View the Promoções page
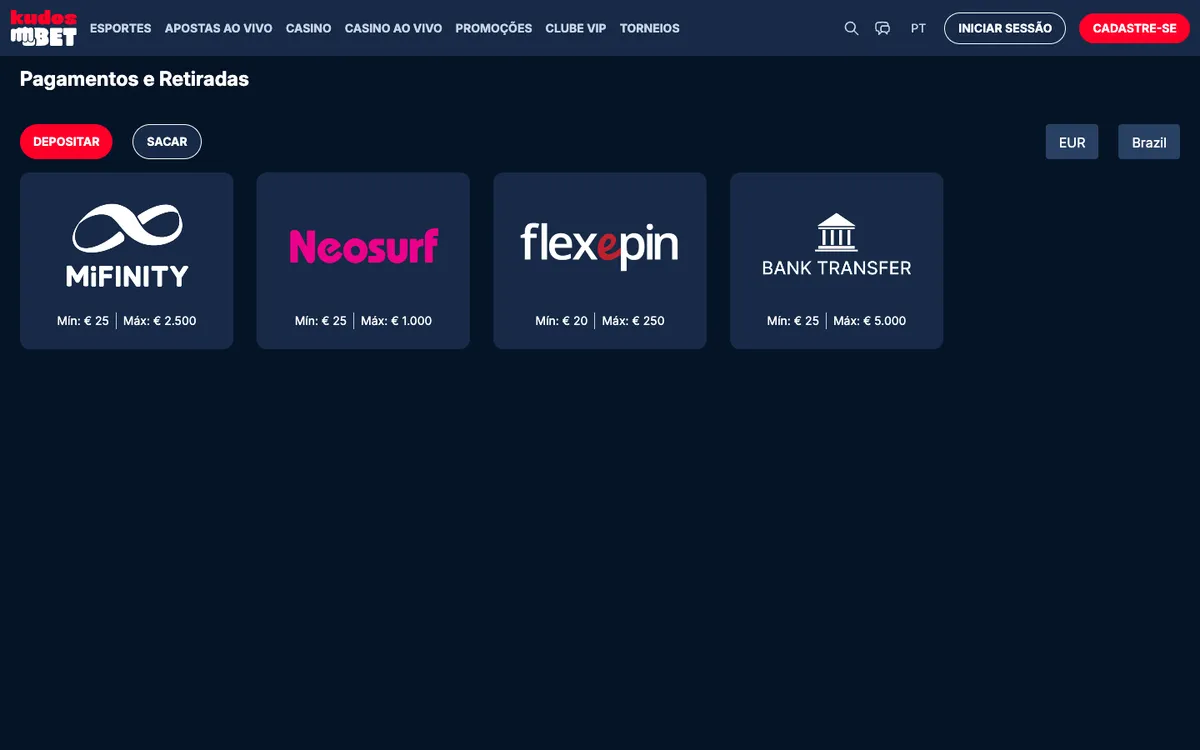Image resolution: width=1200 pixels, height=750 pixels. tap(493, 28)
